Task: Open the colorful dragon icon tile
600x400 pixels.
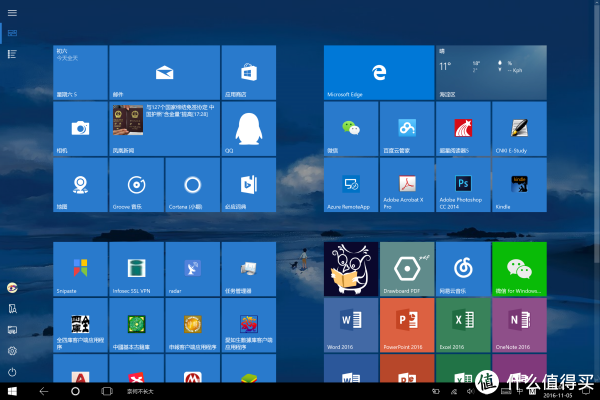Action: [249, 325]
